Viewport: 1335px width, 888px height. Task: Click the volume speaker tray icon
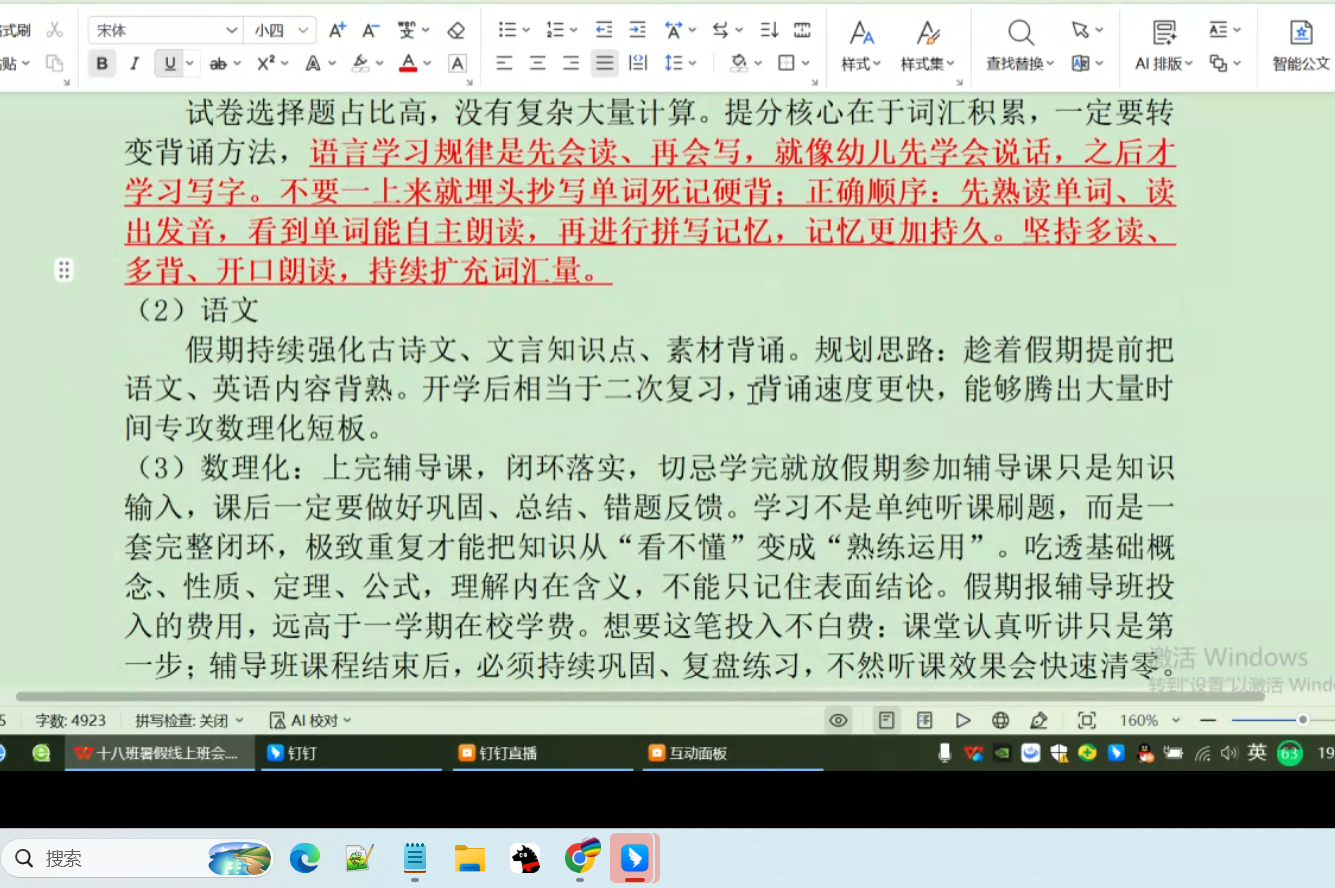[1229, 753]
